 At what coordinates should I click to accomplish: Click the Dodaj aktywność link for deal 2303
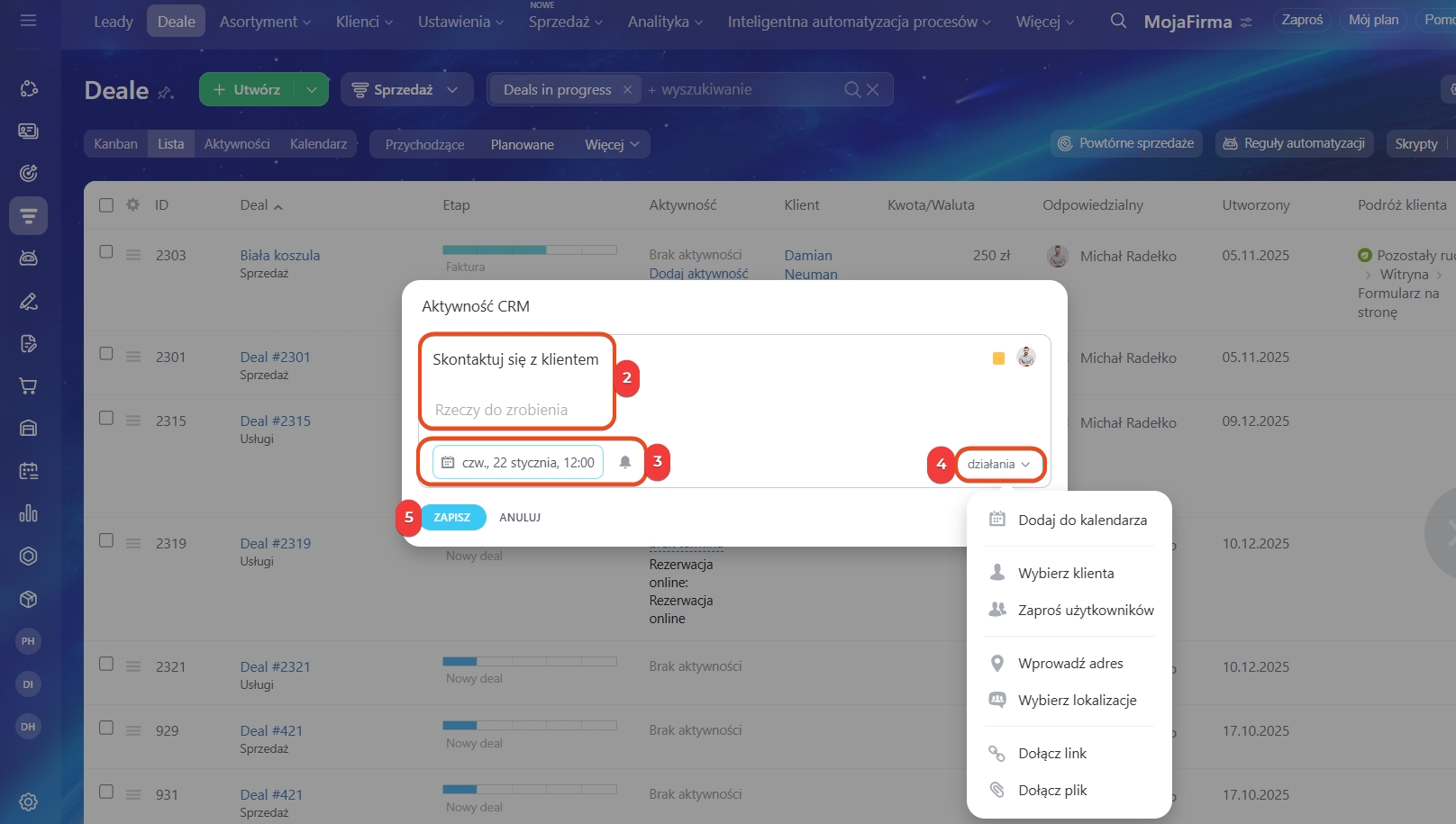click(x=698, y=274)
